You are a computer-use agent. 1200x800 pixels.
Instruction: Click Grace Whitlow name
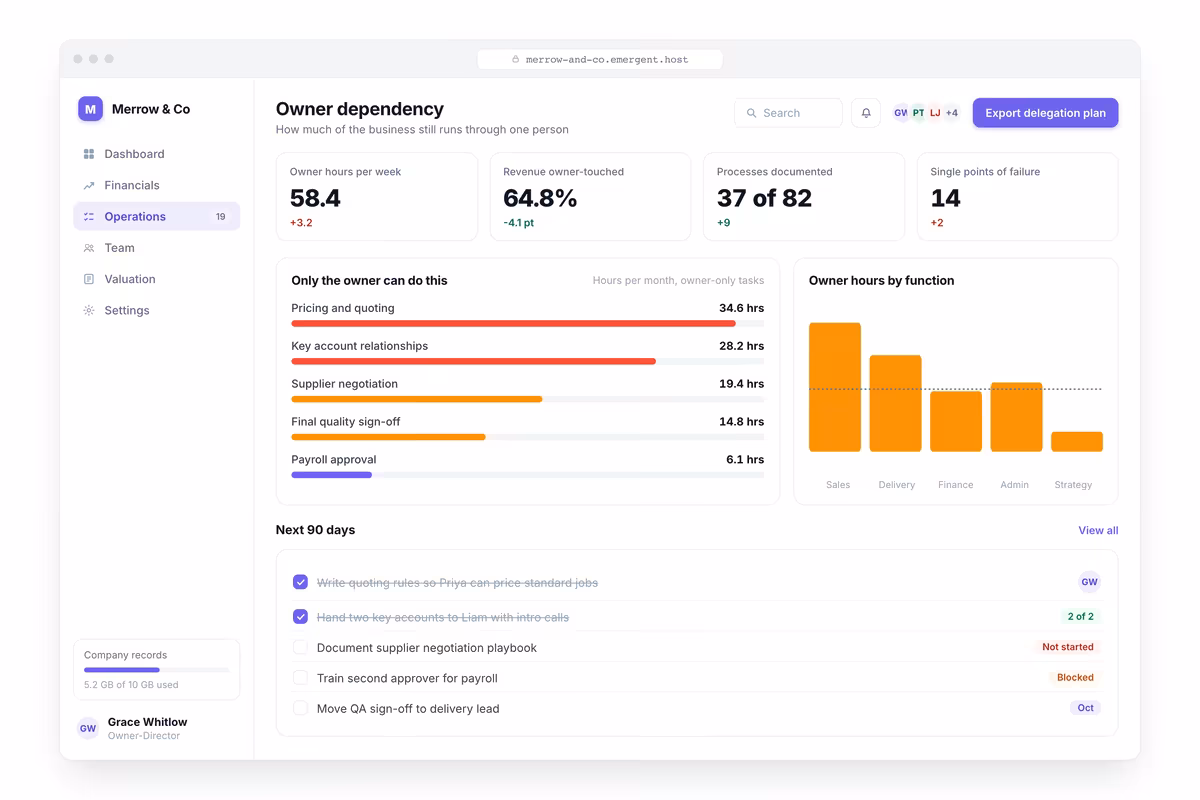(147, 722)
